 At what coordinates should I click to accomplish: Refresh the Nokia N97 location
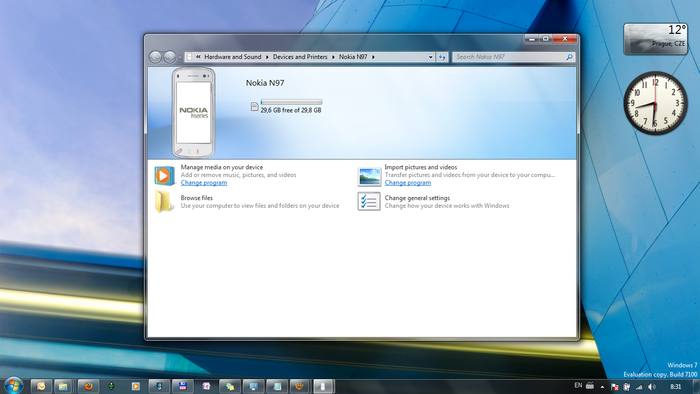click(442, 57)
